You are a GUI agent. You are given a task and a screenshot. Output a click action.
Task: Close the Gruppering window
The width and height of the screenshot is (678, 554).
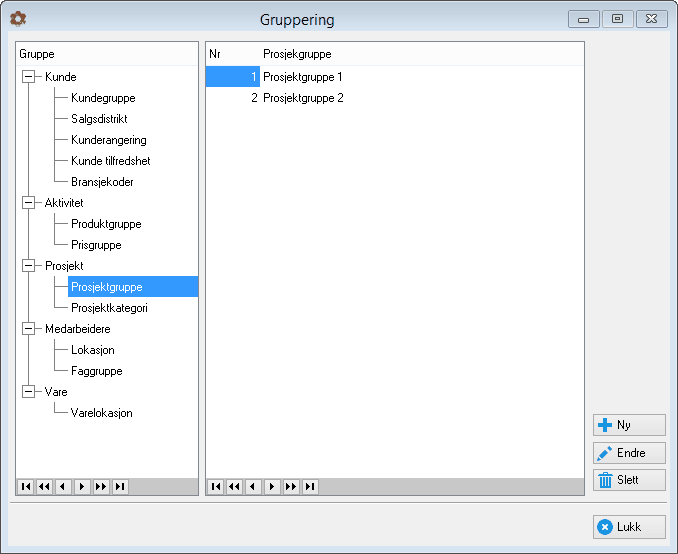[x=652, y=19]
